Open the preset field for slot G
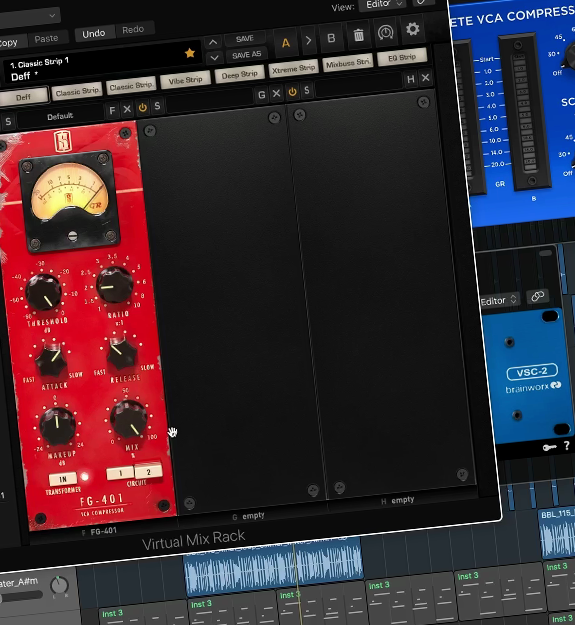Screen dimensions: 575x625 (x=210, y=101)
